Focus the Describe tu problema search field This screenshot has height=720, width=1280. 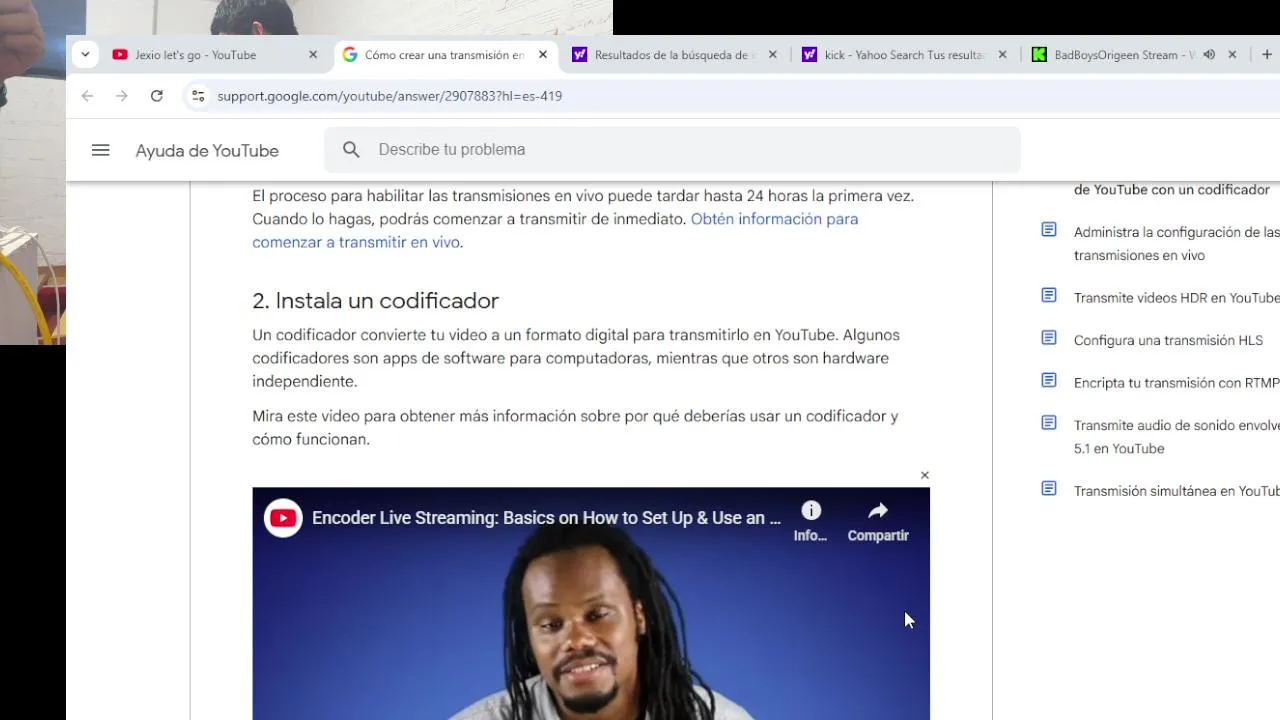tap(672, 150)
